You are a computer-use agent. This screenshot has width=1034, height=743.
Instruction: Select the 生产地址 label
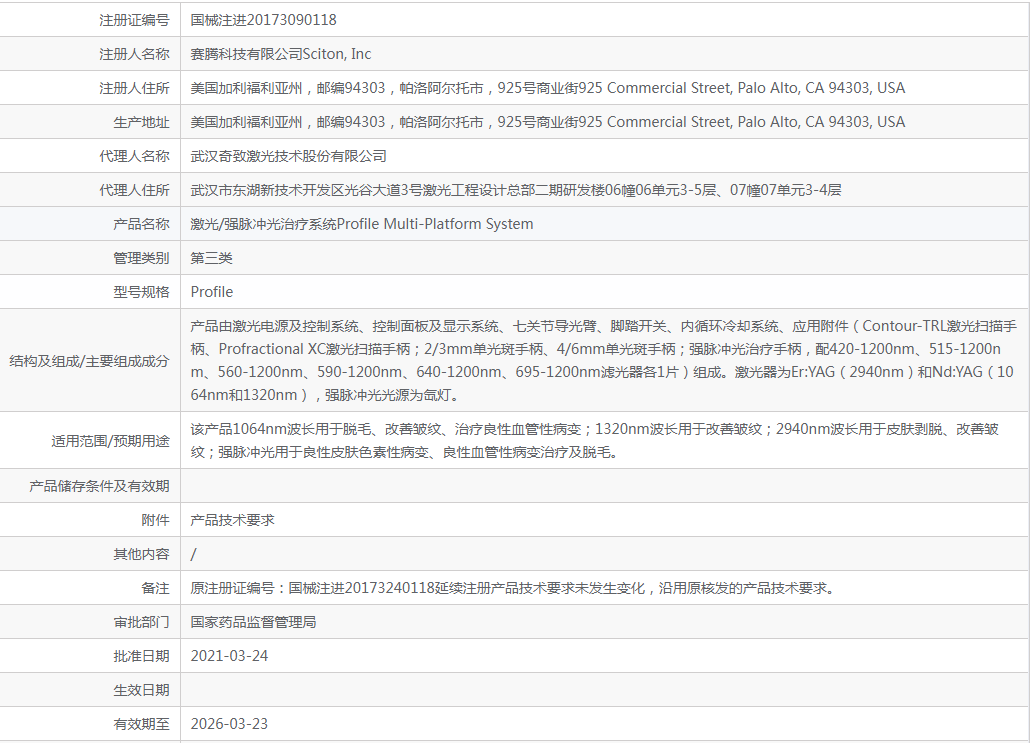[x=141, y=123]
